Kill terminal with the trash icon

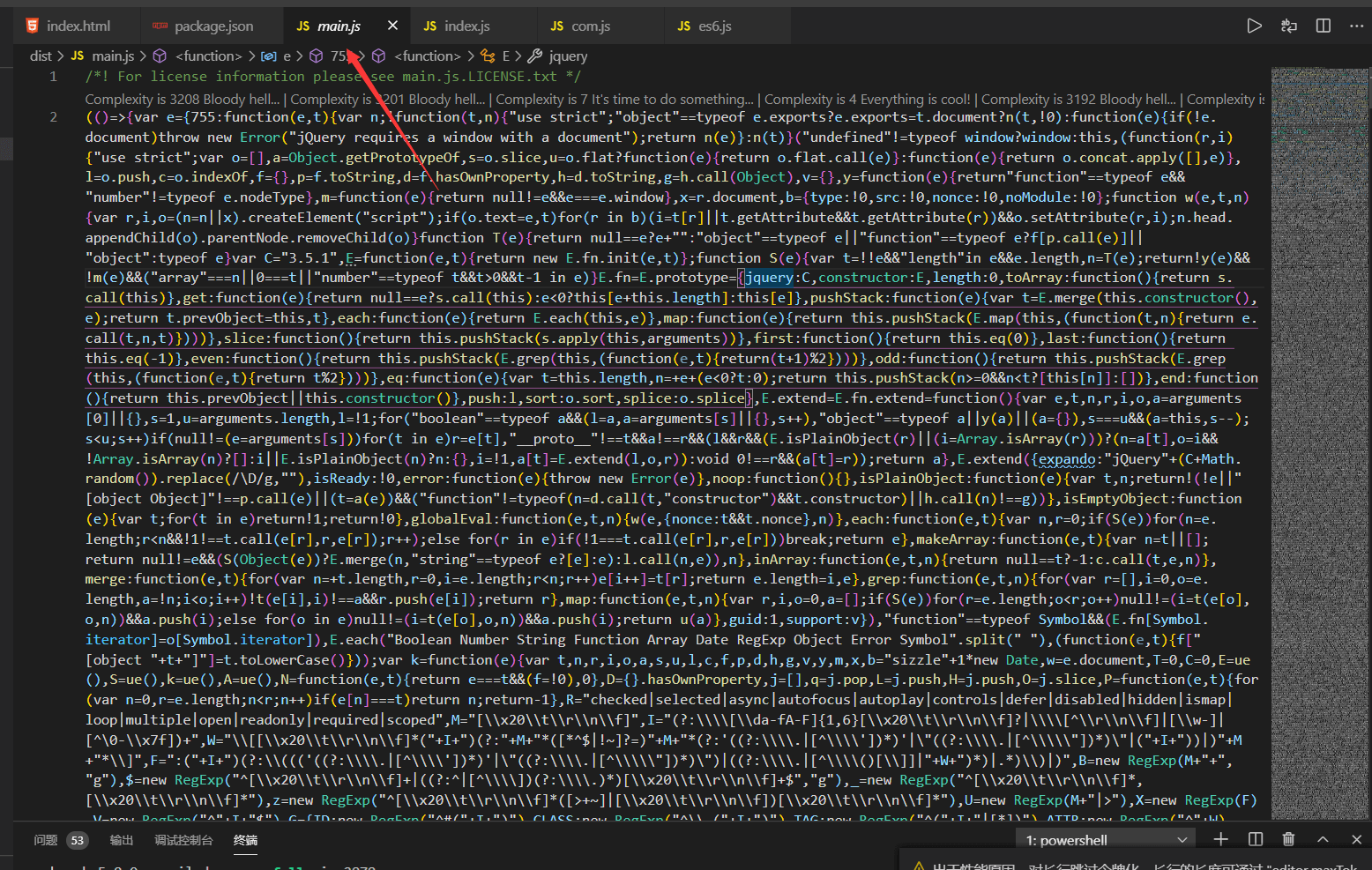point(1289,839)
